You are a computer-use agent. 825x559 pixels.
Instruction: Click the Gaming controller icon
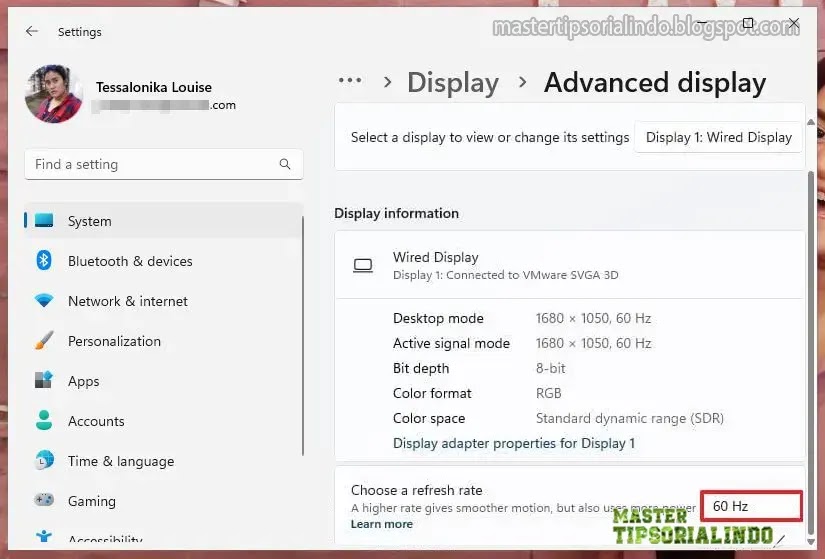(44, 500)
